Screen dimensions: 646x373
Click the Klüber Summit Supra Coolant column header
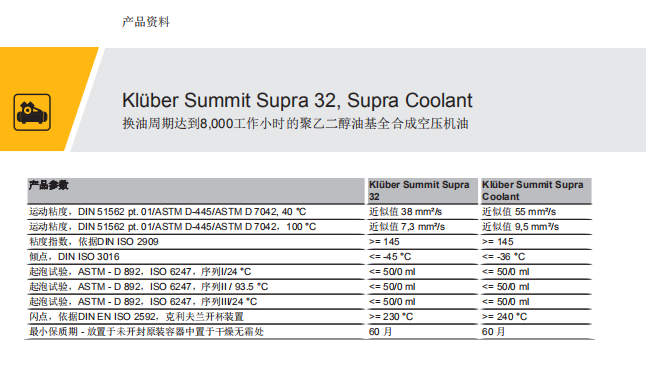point(536,191)
